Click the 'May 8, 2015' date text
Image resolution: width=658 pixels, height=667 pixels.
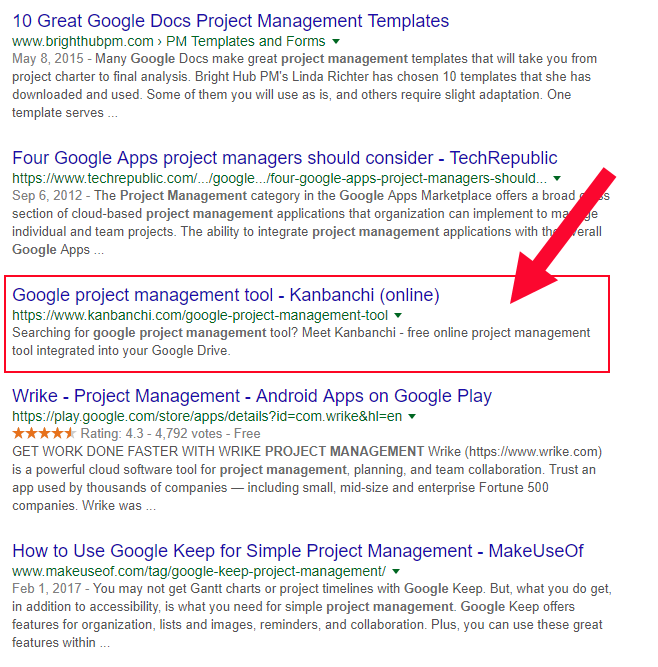(48, 59)
